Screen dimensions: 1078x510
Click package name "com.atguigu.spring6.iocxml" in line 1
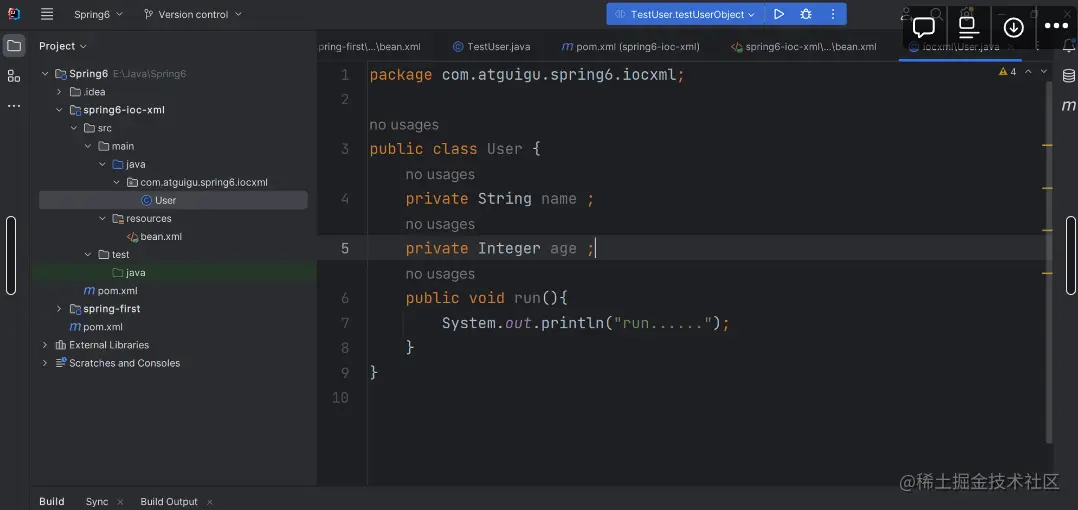point(559,76)
